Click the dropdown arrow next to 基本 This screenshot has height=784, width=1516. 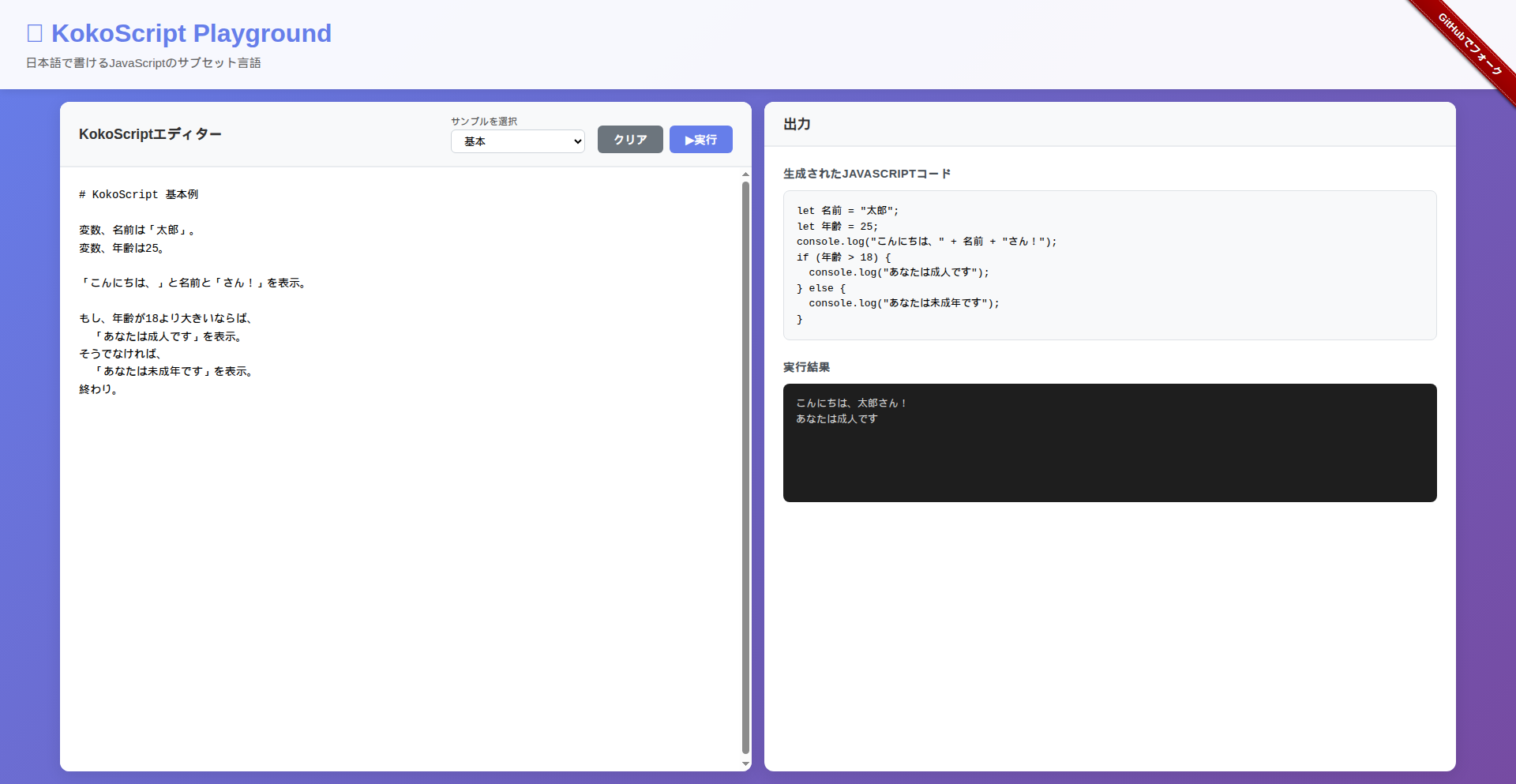tap(576, 141)
